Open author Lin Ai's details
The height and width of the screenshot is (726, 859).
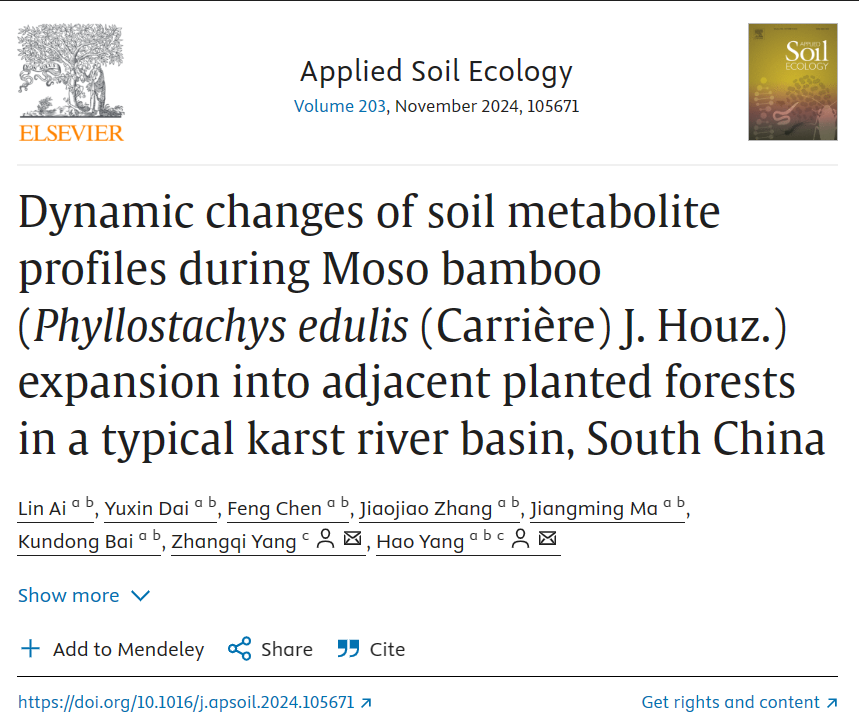coord(43,509)
